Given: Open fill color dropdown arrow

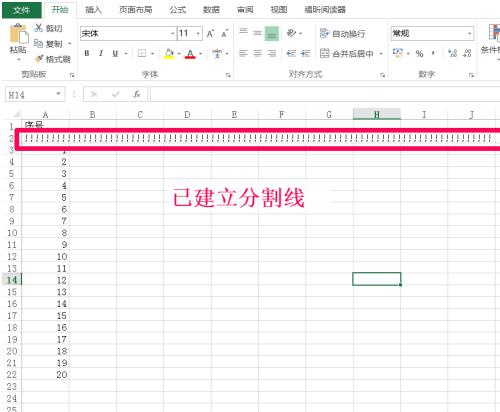Looking at the screenshot, I should [x=179, y=53].
